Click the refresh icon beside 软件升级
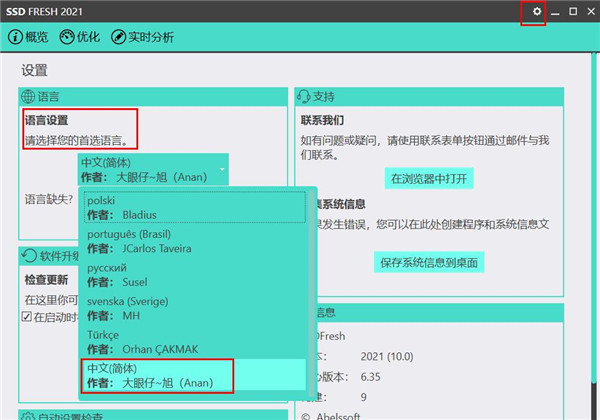 click(28, 257)
